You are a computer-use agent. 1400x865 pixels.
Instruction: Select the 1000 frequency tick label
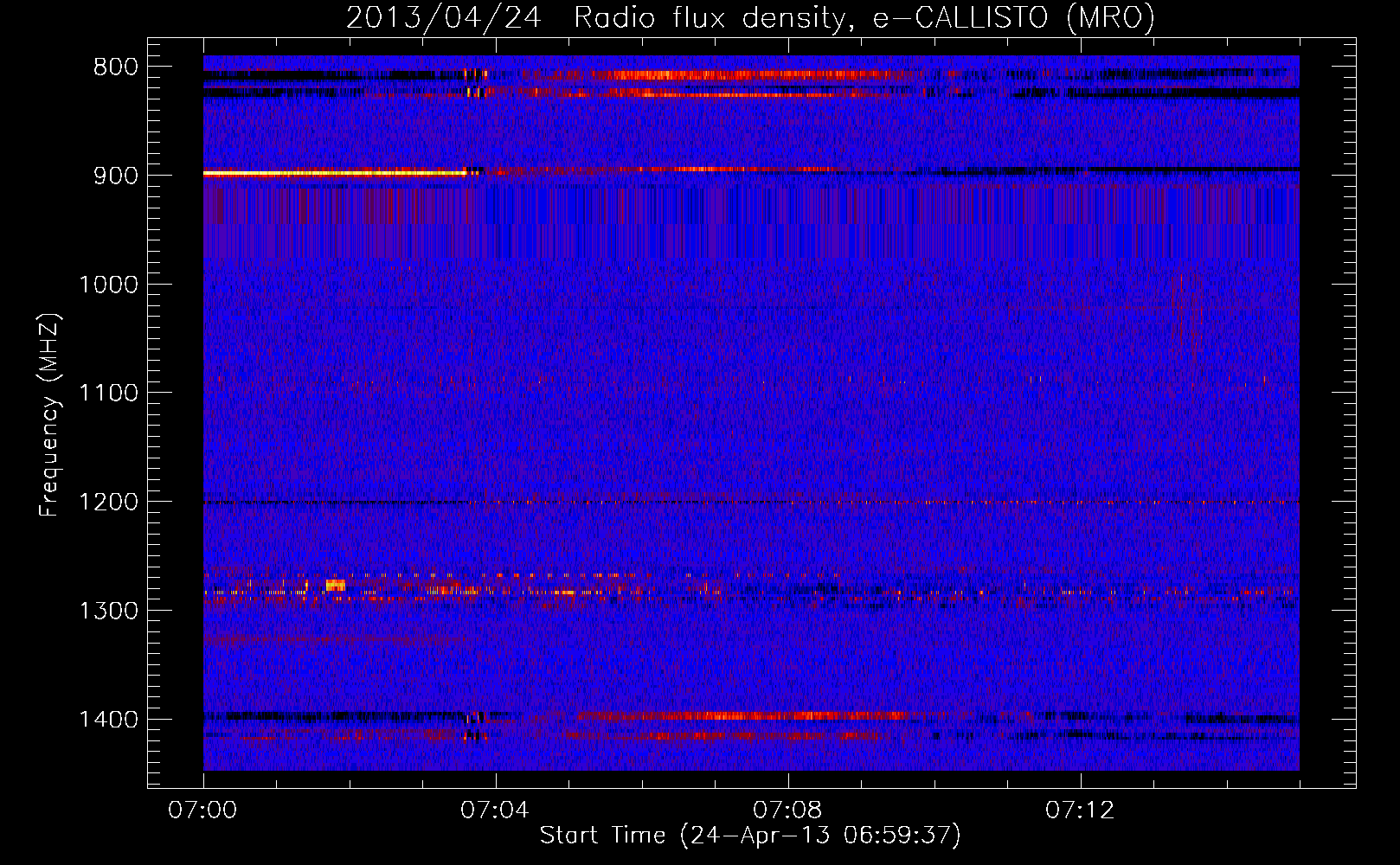click(108, 285)
